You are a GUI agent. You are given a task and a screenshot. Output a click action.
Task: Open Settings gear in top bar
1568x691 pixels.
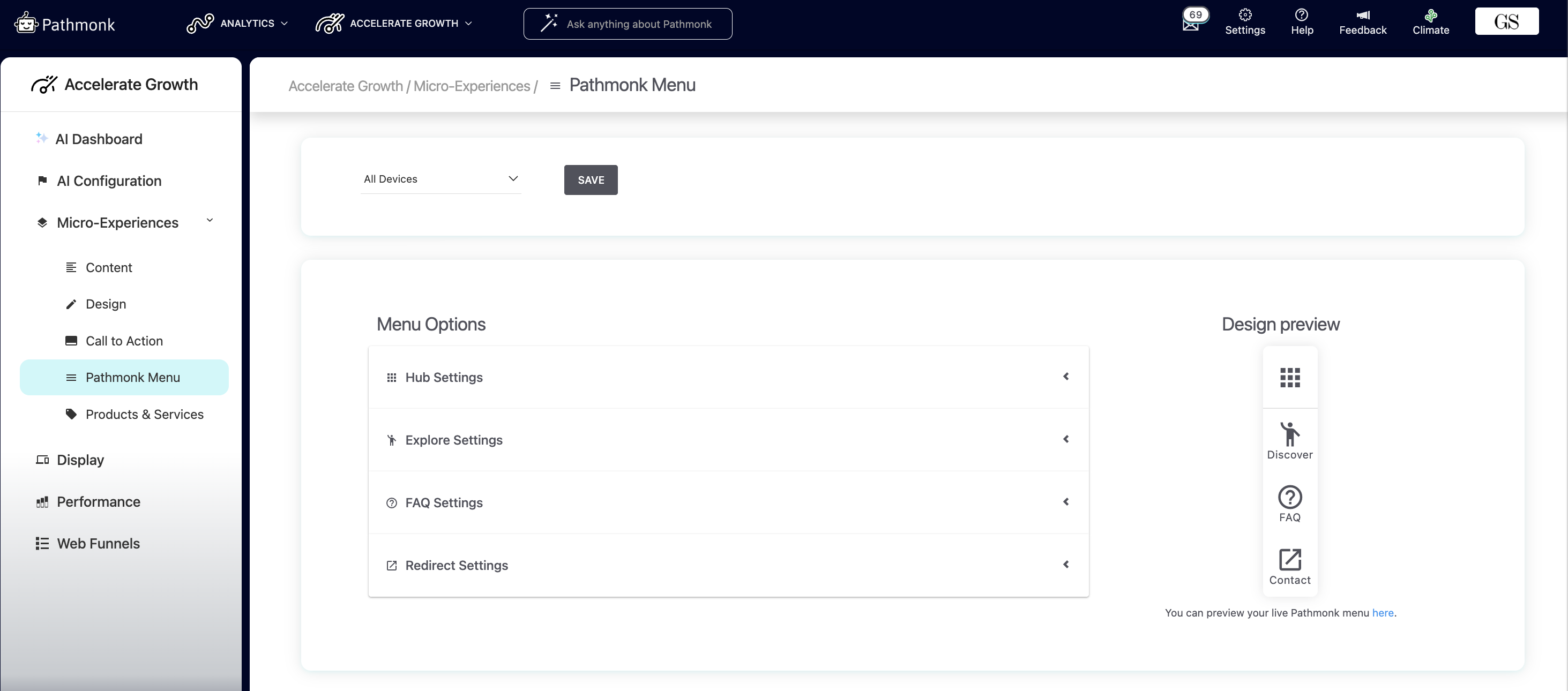click(x=1245, y=15)
